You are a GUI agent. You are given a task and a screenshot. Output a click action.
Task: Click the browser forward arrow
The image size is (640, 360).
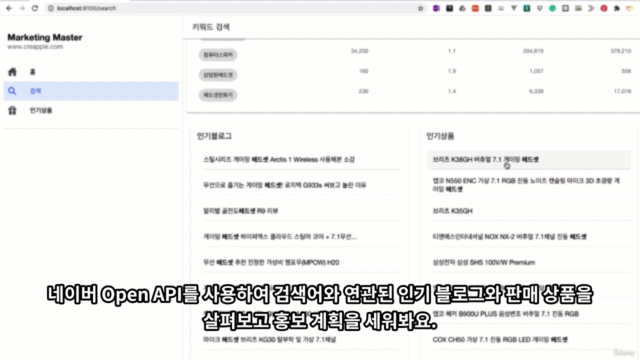coord(22,8)
